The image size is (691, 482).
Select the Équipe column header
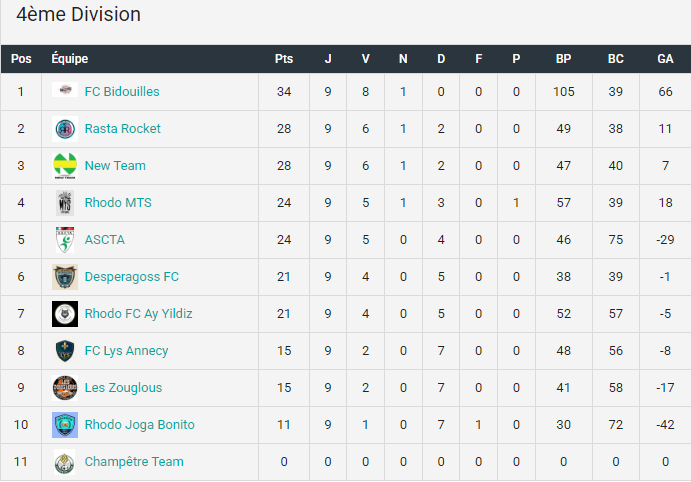70,58
